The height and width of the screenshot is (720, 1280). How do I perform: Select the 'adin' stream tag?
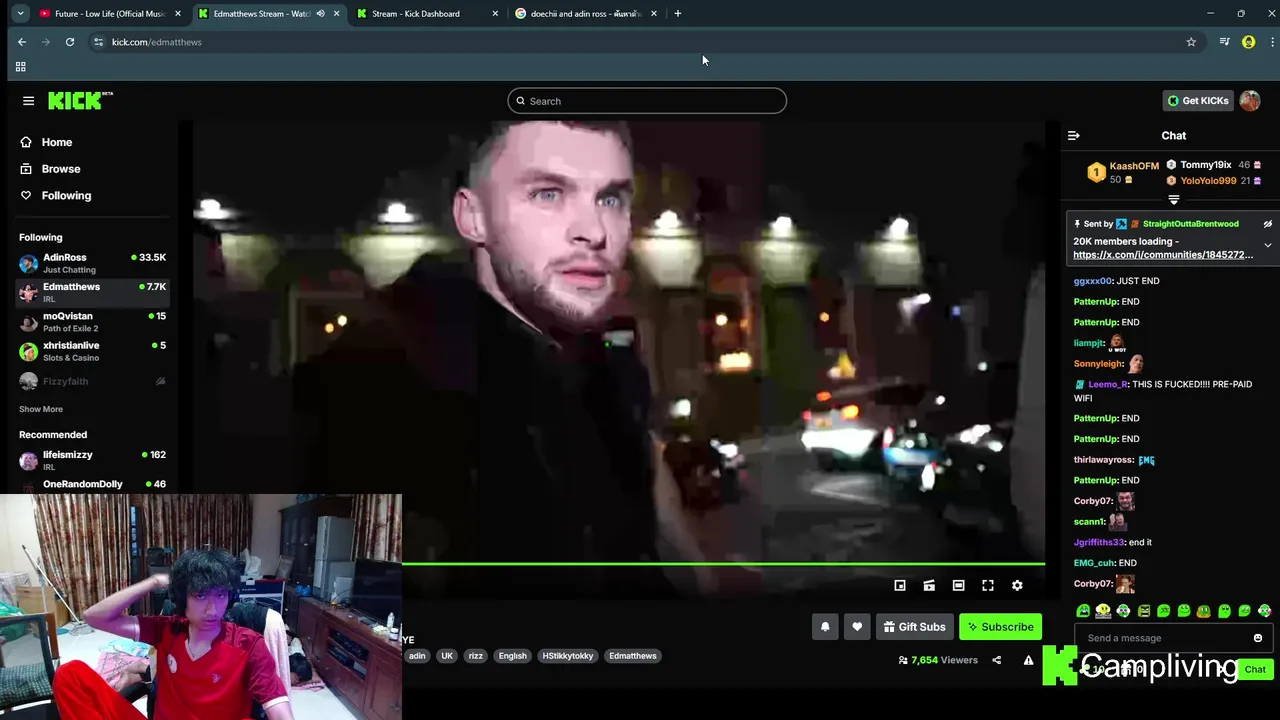417,656
